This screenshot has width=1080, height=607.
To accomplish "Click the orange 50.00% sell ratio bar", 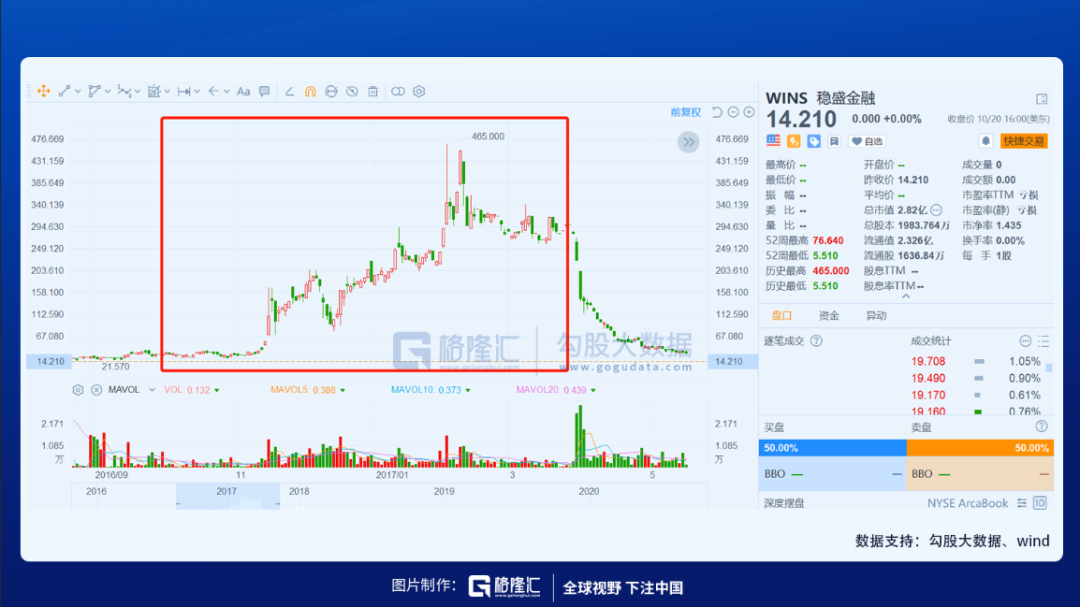I will (x=980, y=448).
